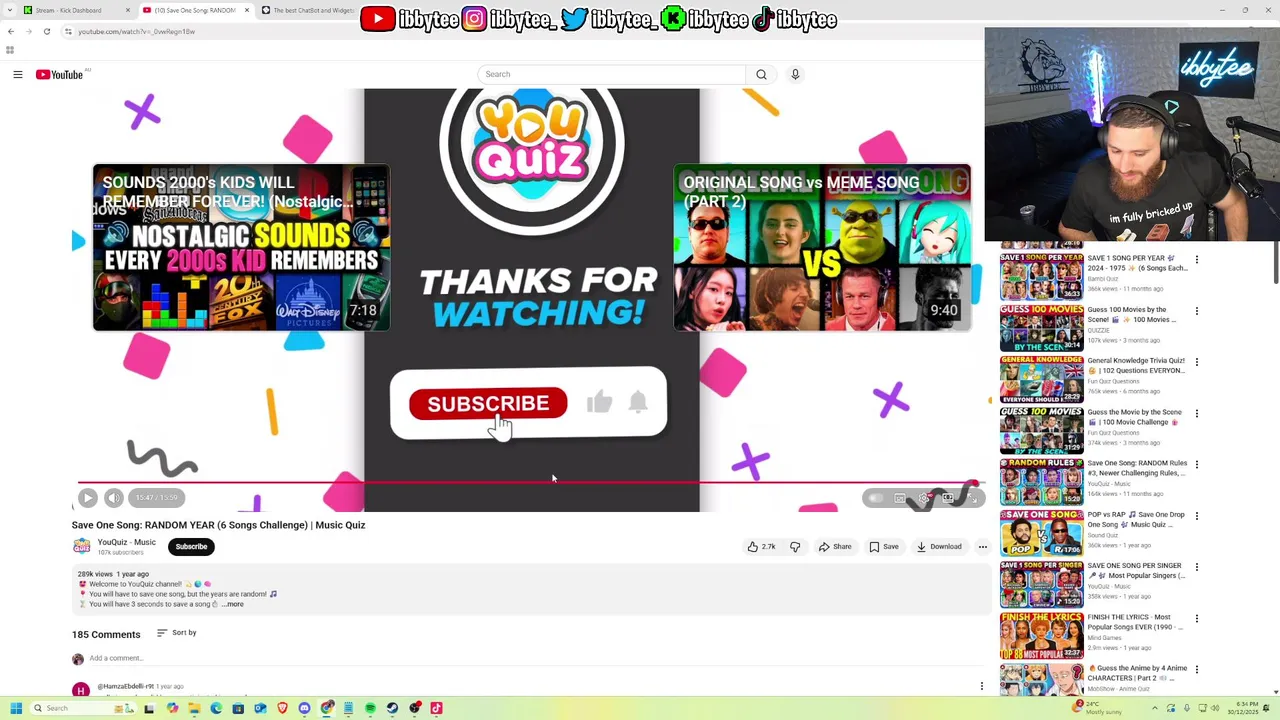Open end-screen video Nostalgic Sounds 2000s Kids
This screenshot has height=720, width=1280.
pos(241,248)
